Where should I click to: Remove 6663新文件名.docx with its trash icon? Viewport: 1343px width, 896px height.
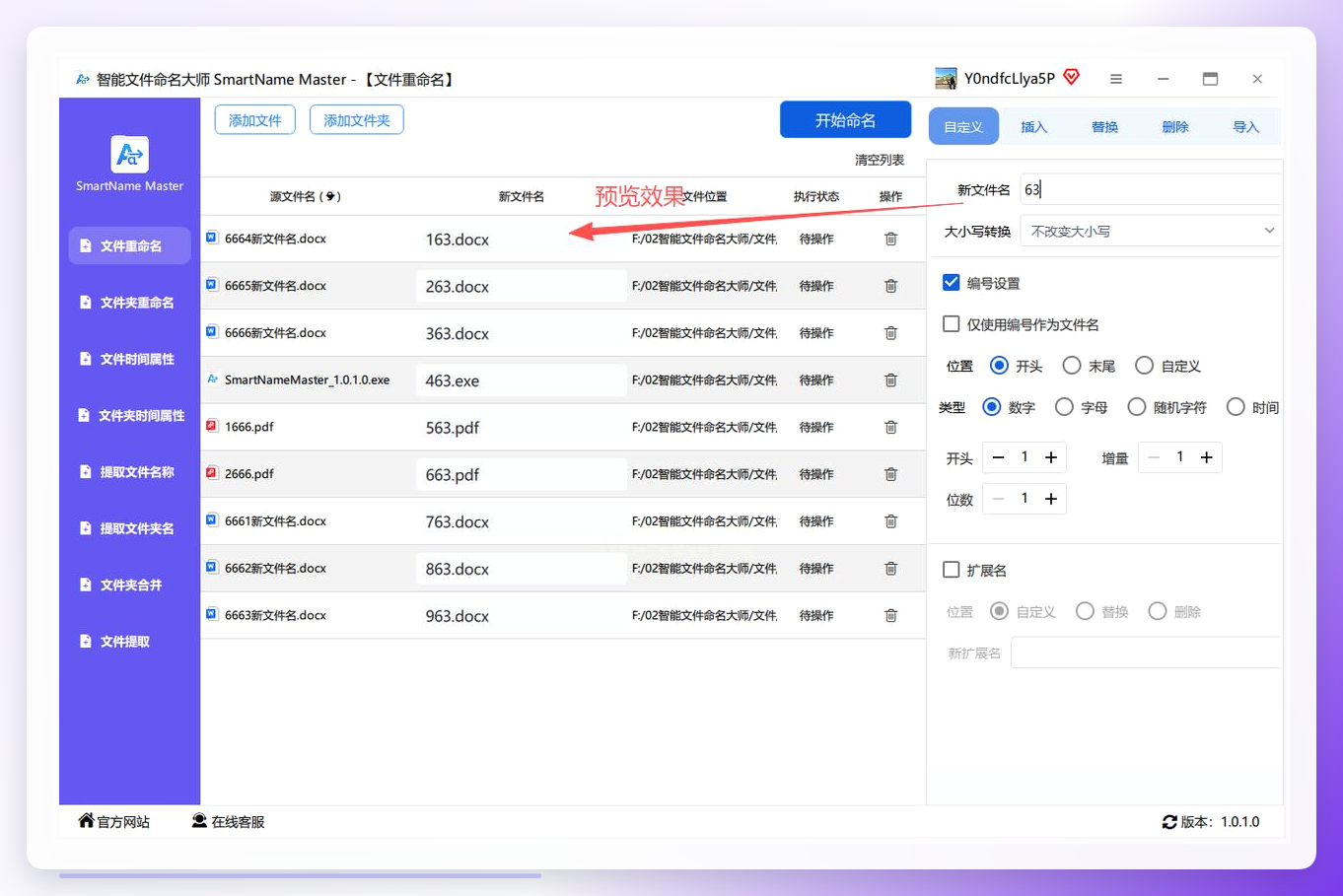(x=890, y=615)
